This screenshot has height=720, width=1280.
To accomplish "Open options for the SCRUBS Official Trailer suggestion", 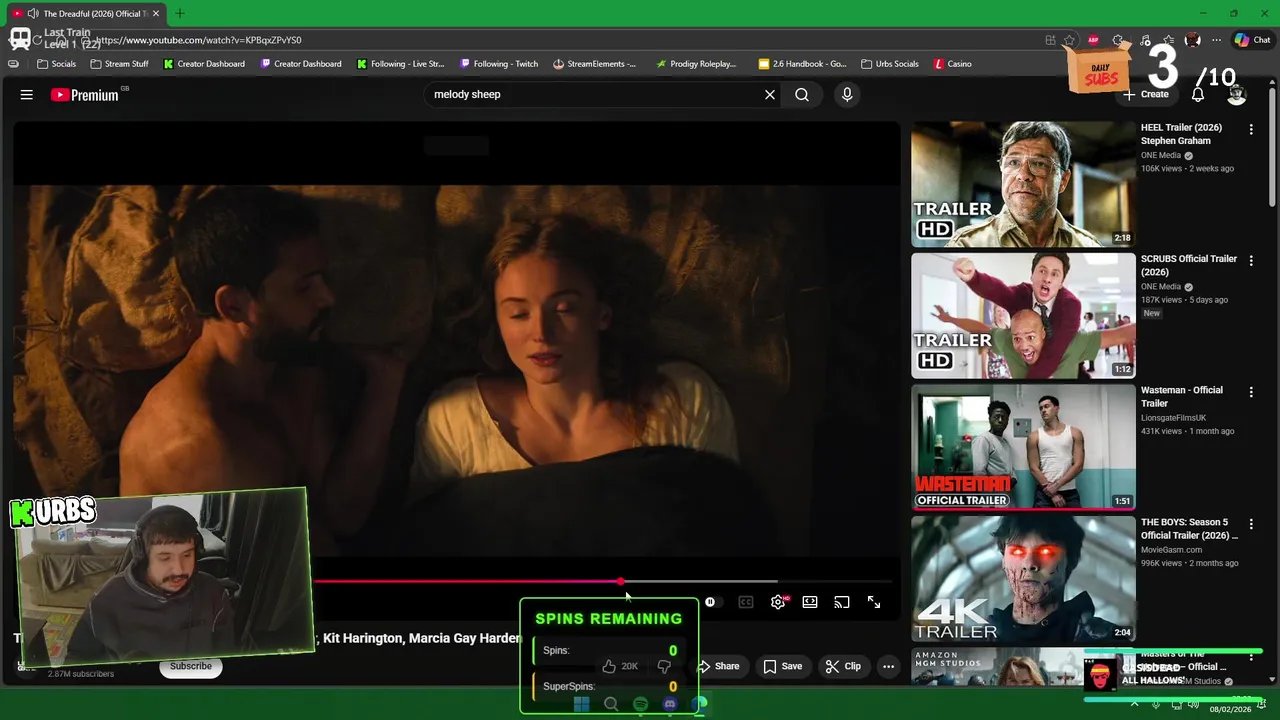I will click(1251, 260).
